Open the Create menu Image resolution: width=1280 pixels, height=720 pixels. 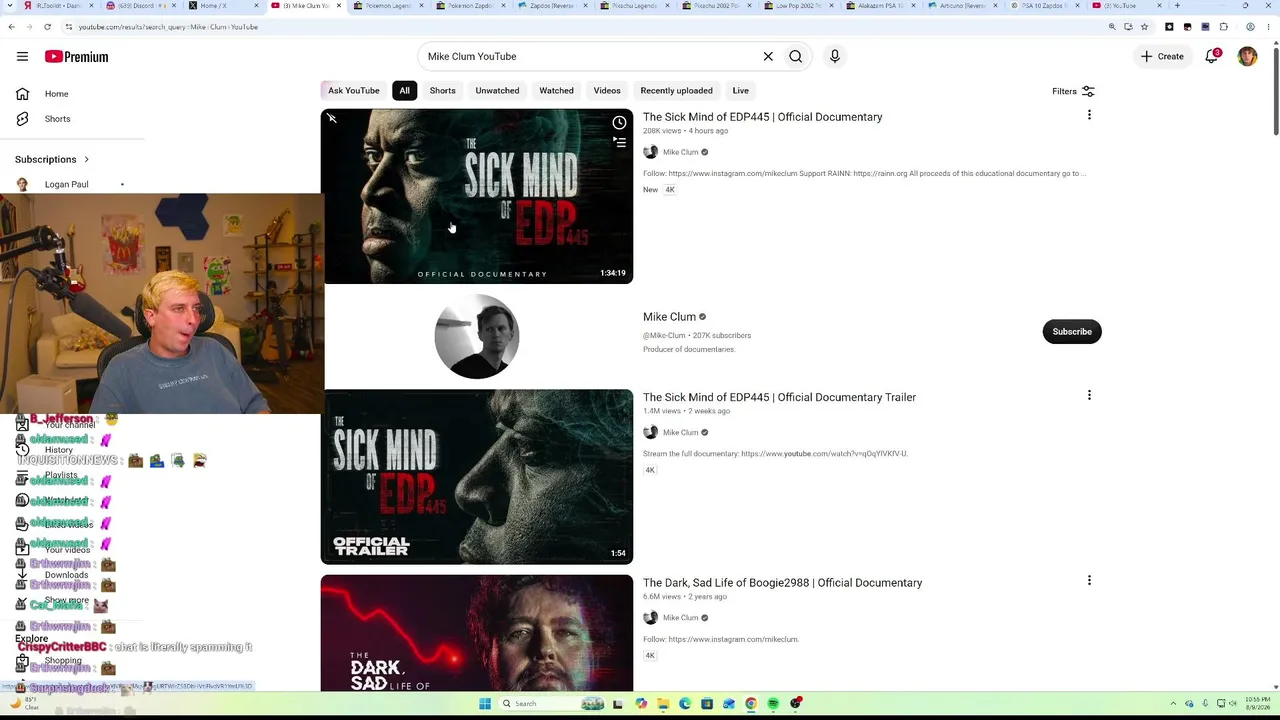(x=1162, y=57)
